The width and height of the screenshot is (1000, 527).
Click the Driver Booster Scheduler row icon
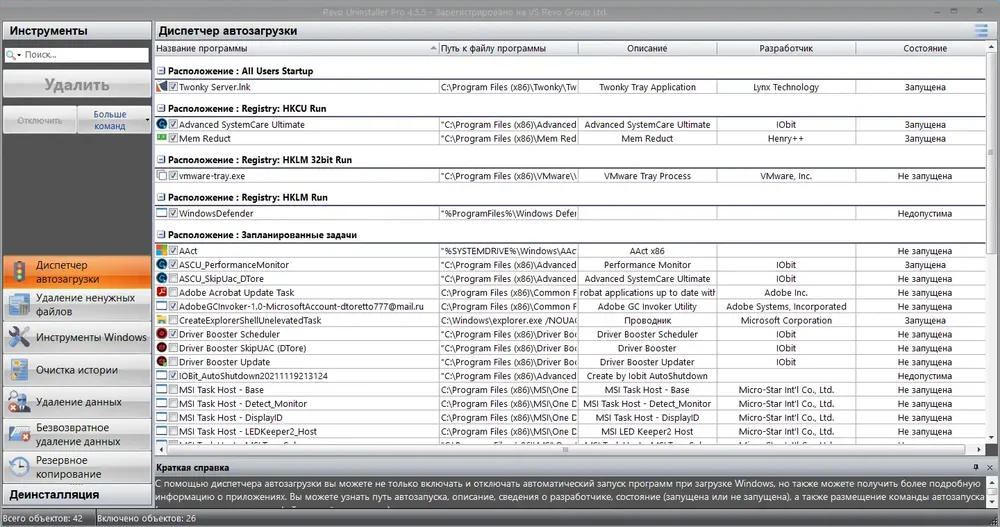[161, 334]
